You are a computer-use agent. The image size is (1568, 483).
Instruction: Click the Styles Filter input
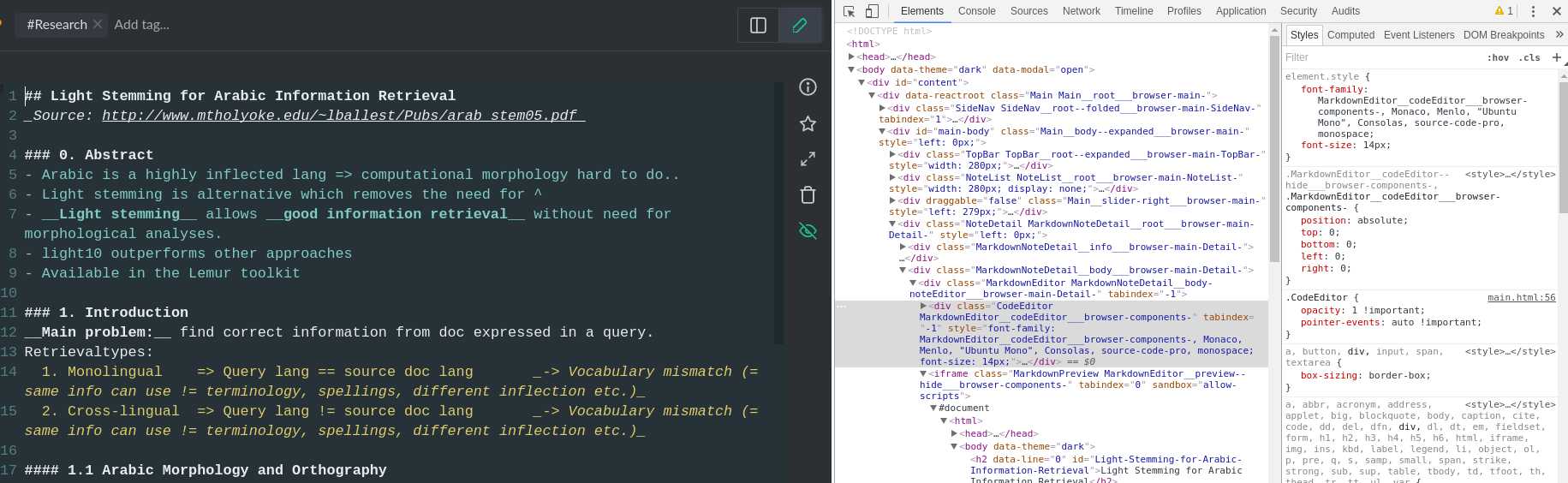tap(1379, 57)
